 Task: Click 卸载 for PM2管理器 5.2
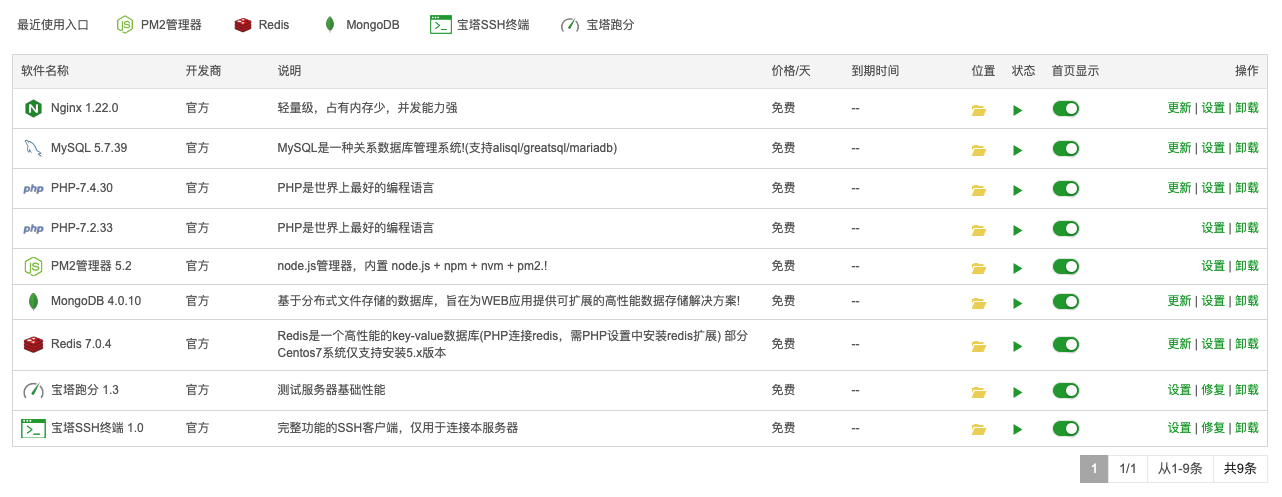click(x=1247, y=266)
